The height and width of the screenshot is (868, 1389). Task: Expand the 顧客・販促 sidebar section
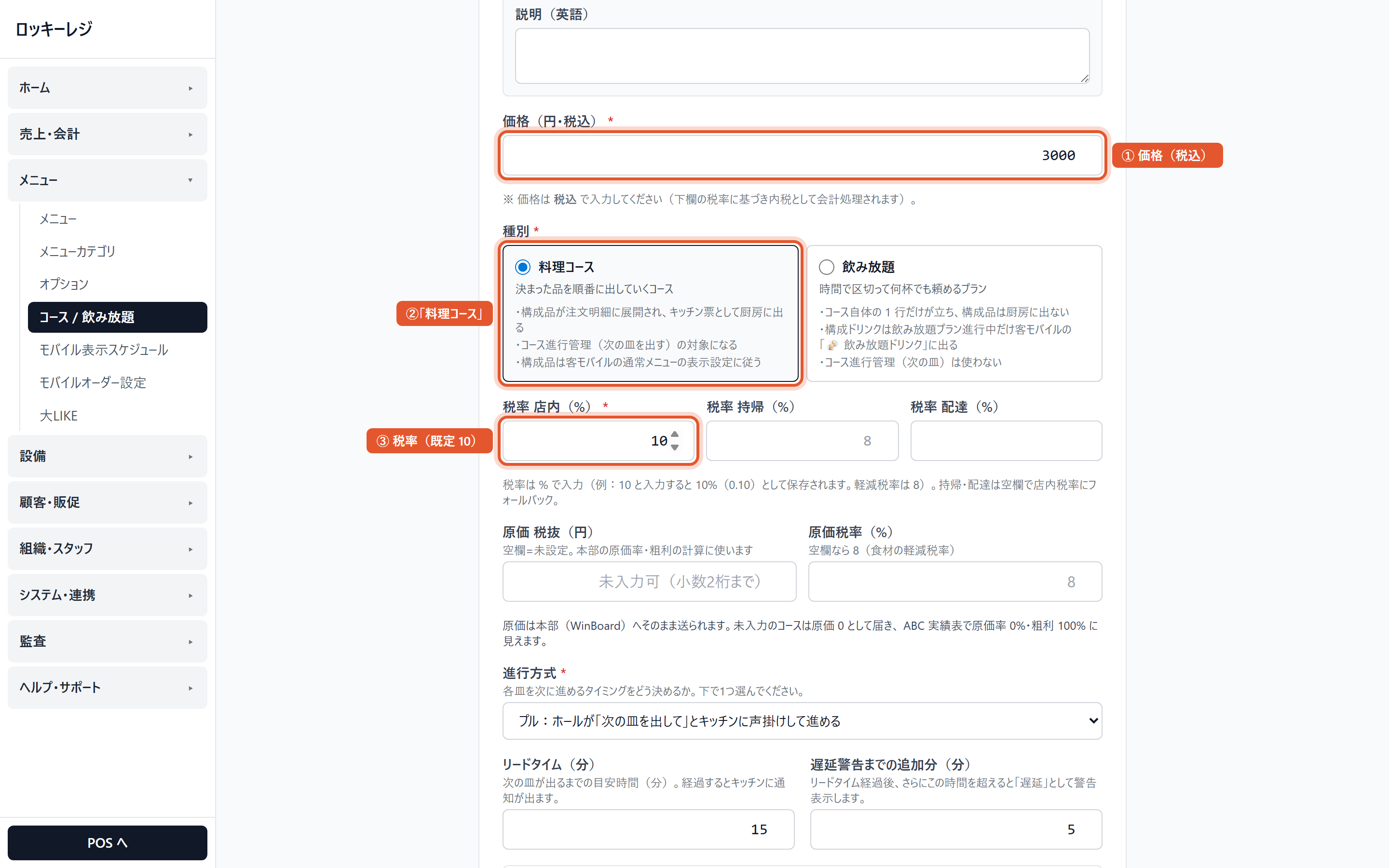[108, 502]
